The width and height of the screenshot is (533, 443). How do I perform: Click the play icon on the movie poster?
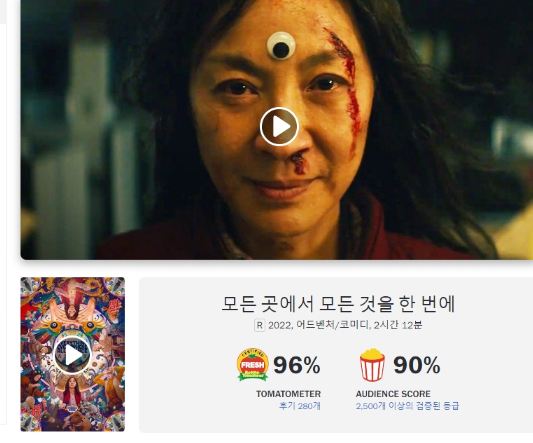pos(73,355)
